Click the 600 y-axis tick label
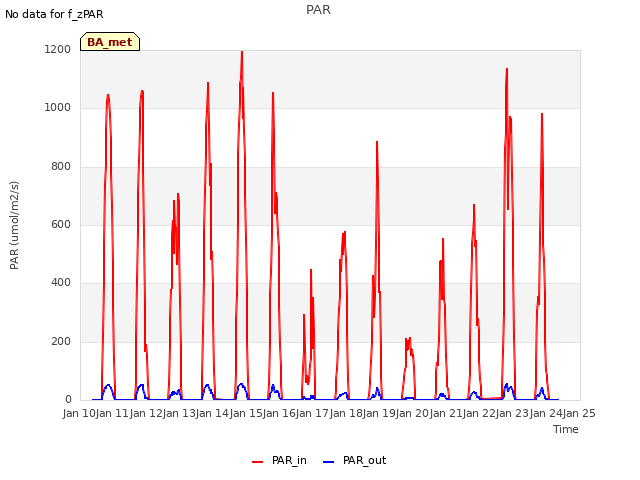Screen dimensions: 640x480 pyautogui.click(x=60, y=224)
